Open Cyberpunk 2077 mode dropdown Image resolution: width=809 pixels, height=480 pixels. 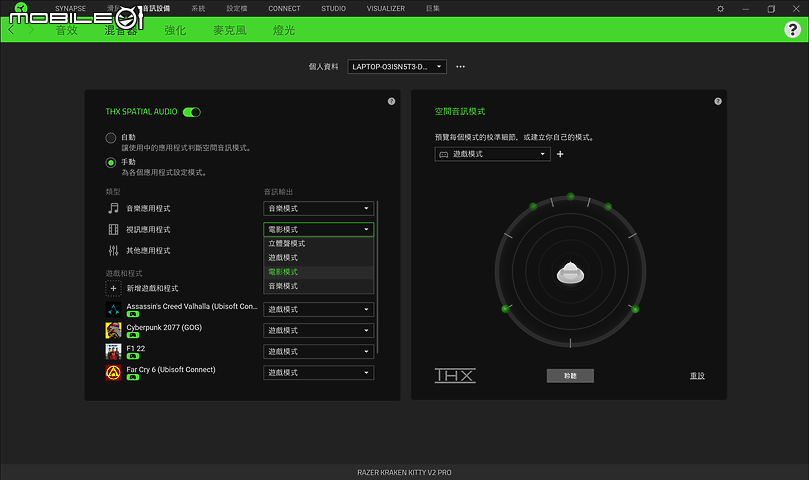318,330
